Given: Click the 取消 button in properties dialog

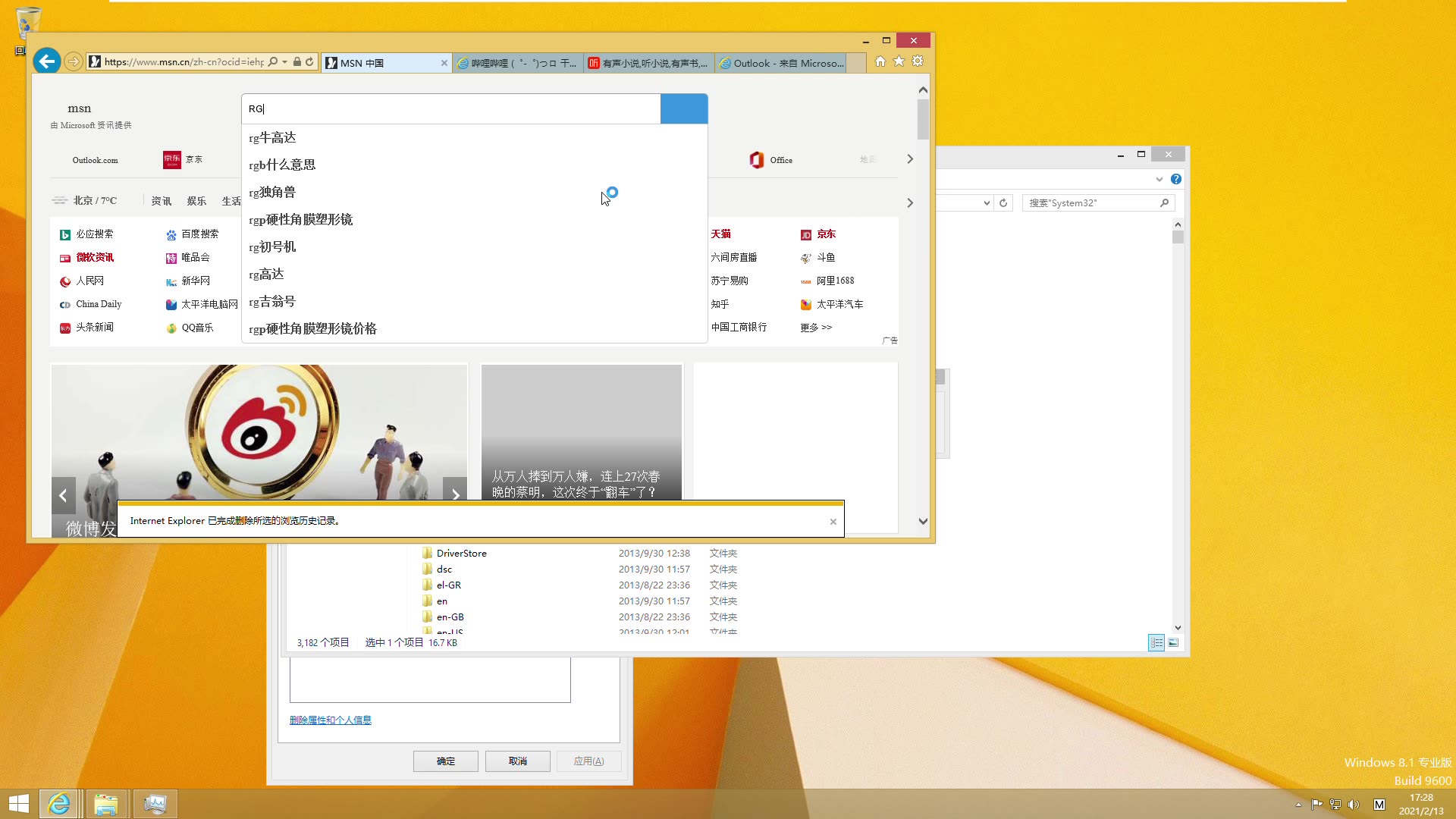Looking at the screenshot, I should pos(517,761).
